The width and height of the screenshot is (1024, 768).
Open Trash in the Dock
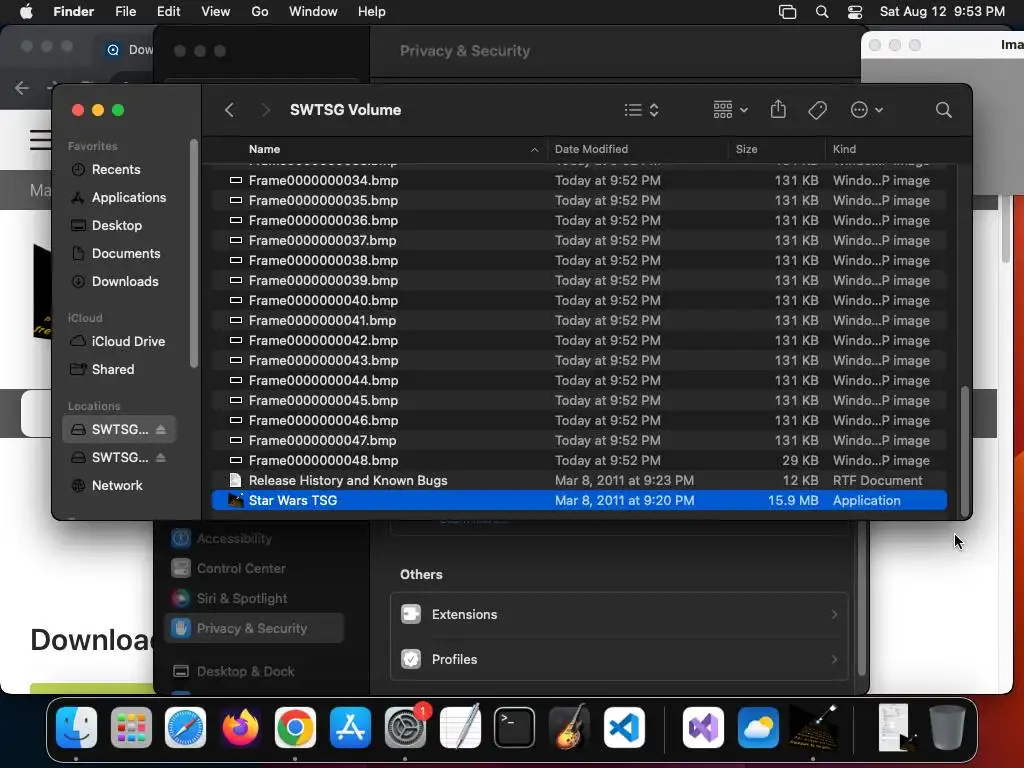click(947, 727)
